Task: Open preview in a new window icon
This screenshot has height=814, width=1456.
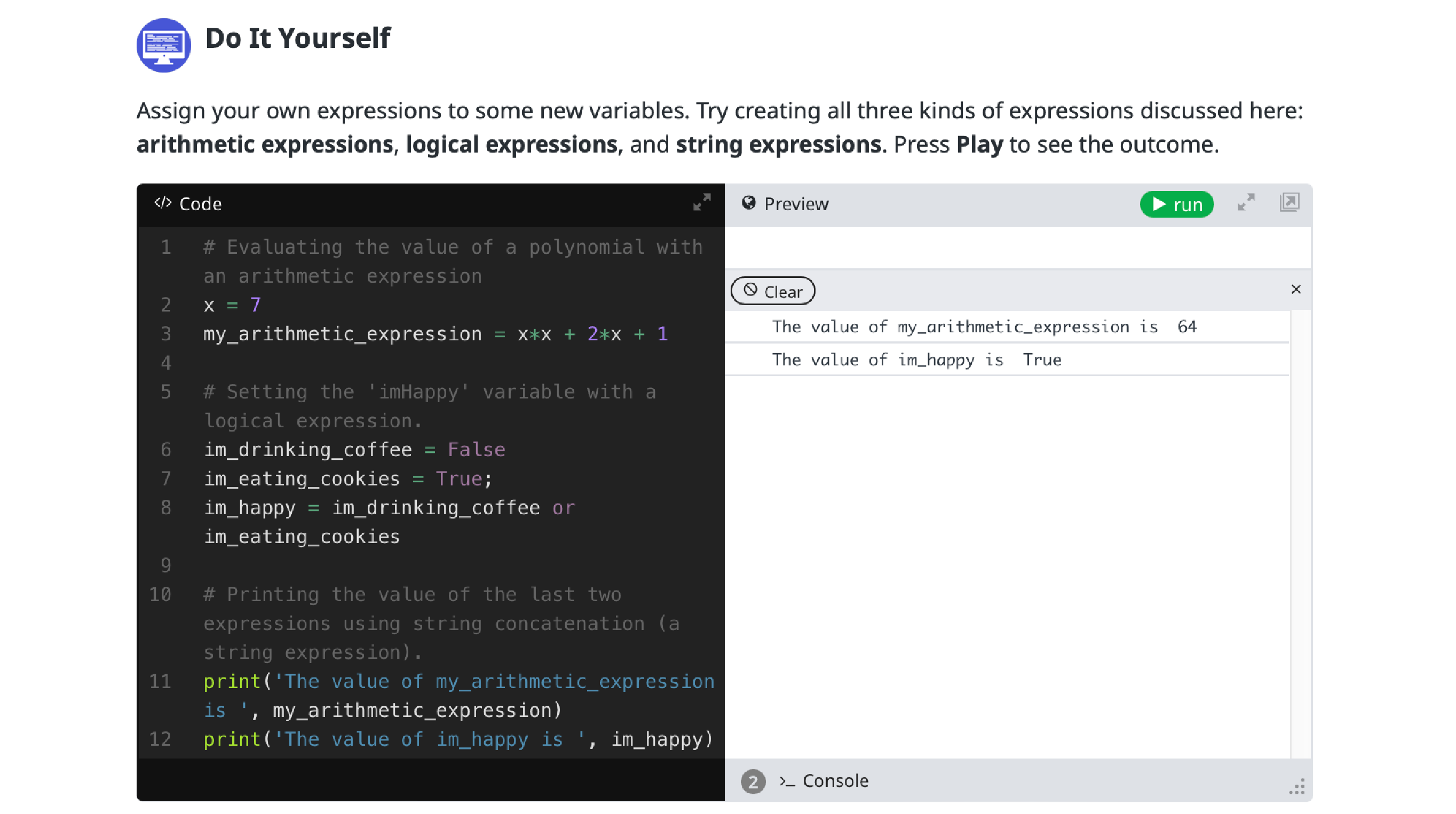Action: (1290, 202)
